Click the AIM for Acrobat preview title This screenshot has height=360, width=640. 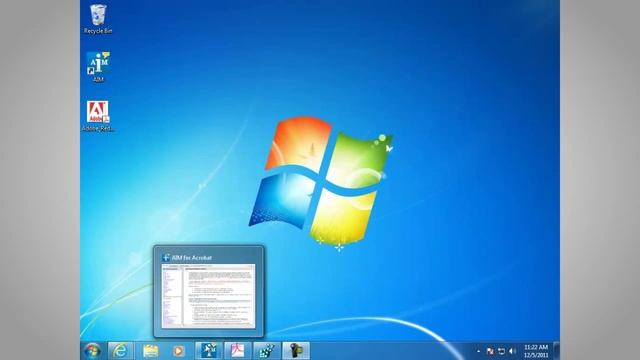point(192,258)
